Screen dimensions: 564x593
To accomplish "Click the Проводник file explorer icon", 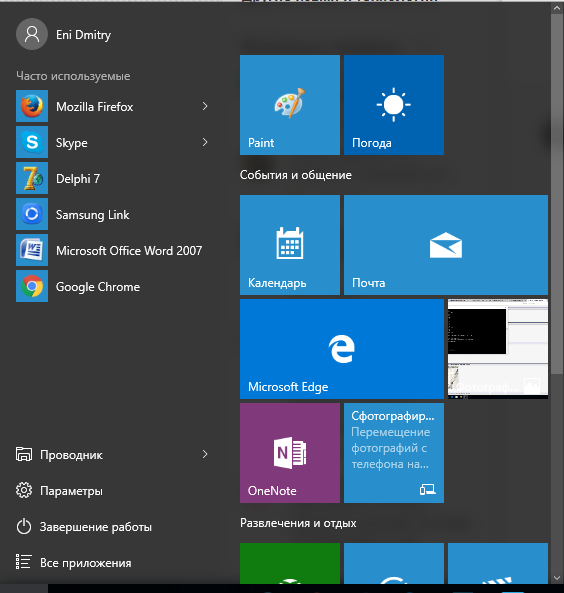I will point(24,454).
